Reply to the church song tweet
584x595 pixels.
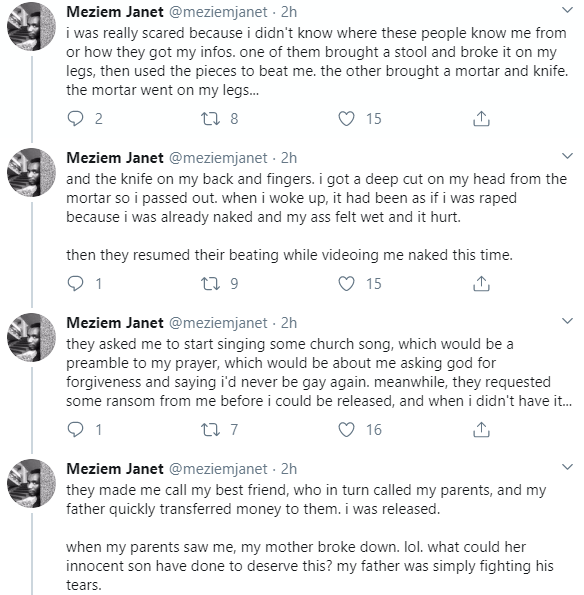point(75,430)
